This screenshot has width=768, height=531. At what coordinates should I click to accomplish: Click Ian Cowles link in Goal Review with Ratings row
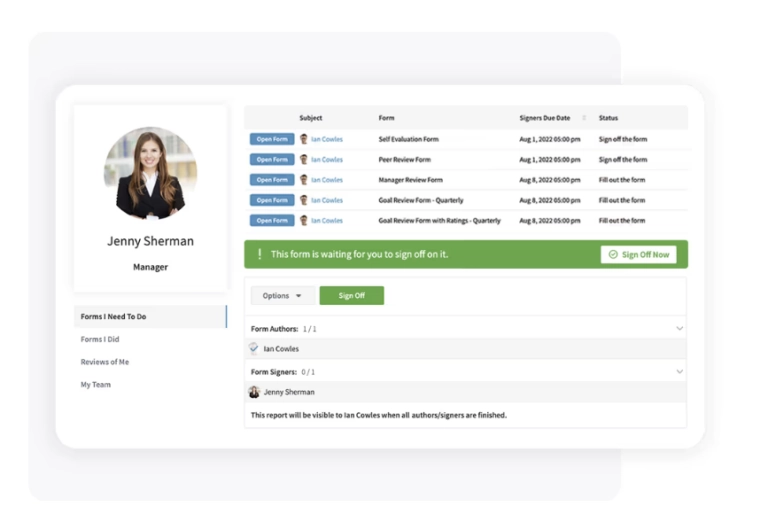(326, 220)
